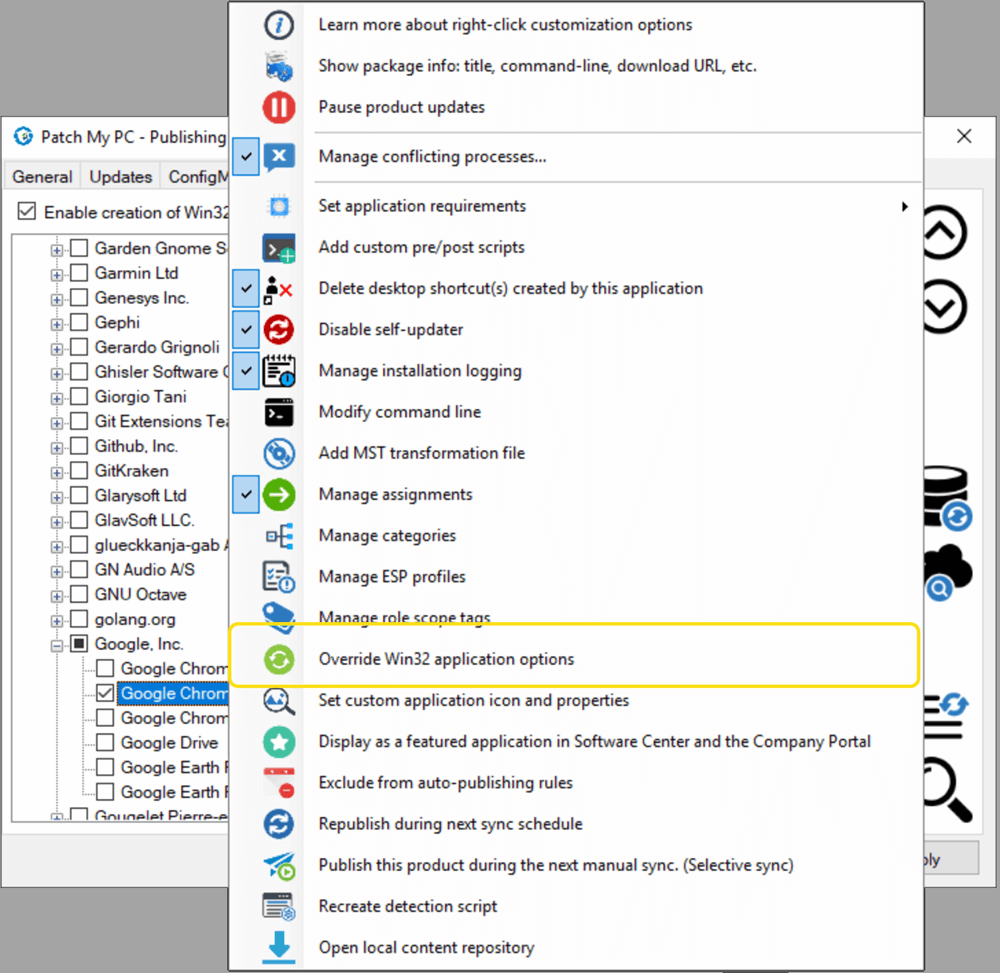Select the GNU Octave tree item label
The image size is (1000, 973).
point(140,594)
